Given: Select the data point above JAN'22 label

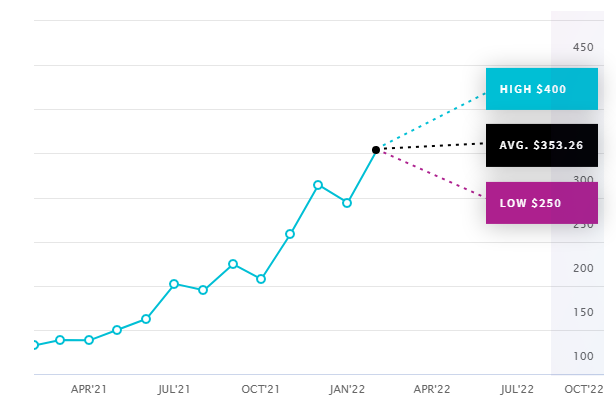Looking at the screenshot, I should coord(346,203).
